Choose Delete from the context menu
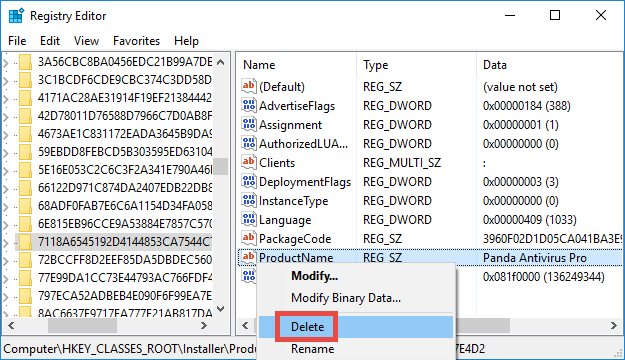Viewport: 625px width, 360px height. (356, 327)
